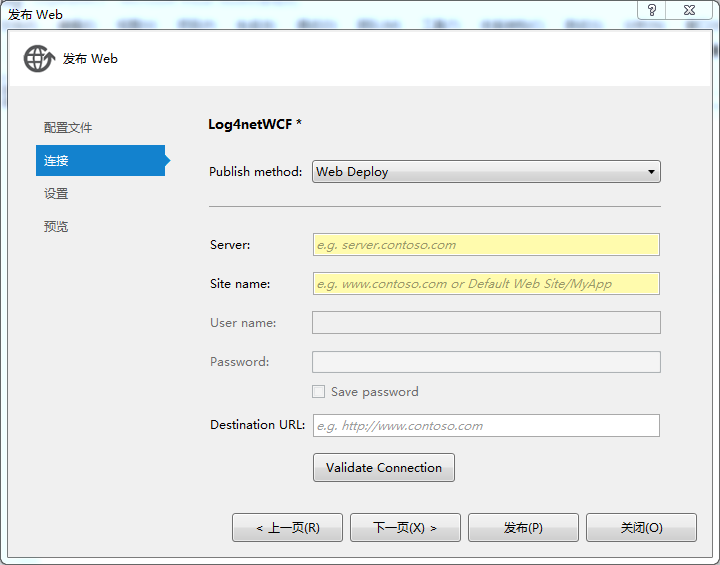Select the Web Deploy combo box
This screenshot has height=565, width=720.
[486, 172]
